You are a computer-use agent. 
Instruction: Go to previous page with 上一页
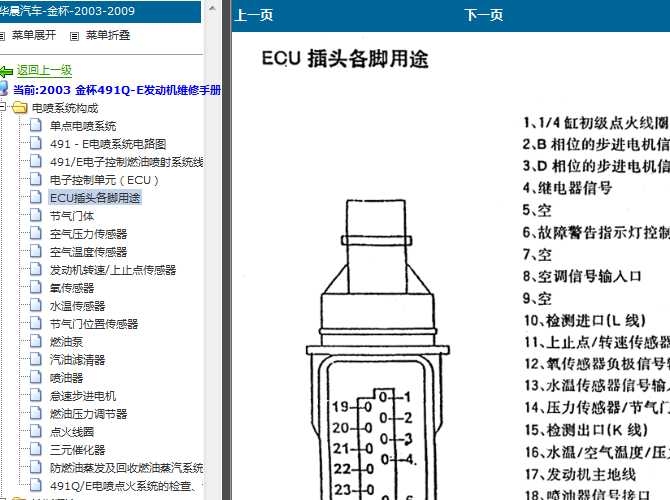pos(254,15)
